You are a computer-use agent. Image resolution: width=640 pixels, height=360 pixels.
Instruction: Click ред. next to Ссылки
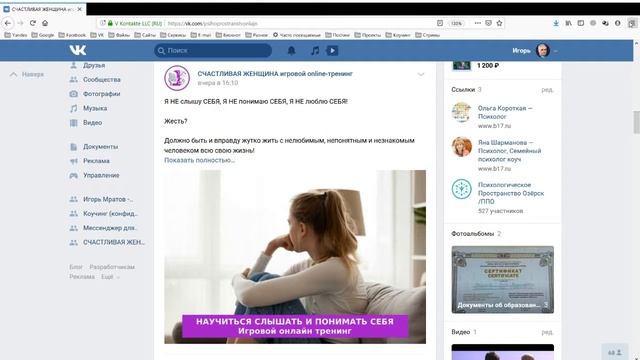pyautogui.click(x=547, y=89)
